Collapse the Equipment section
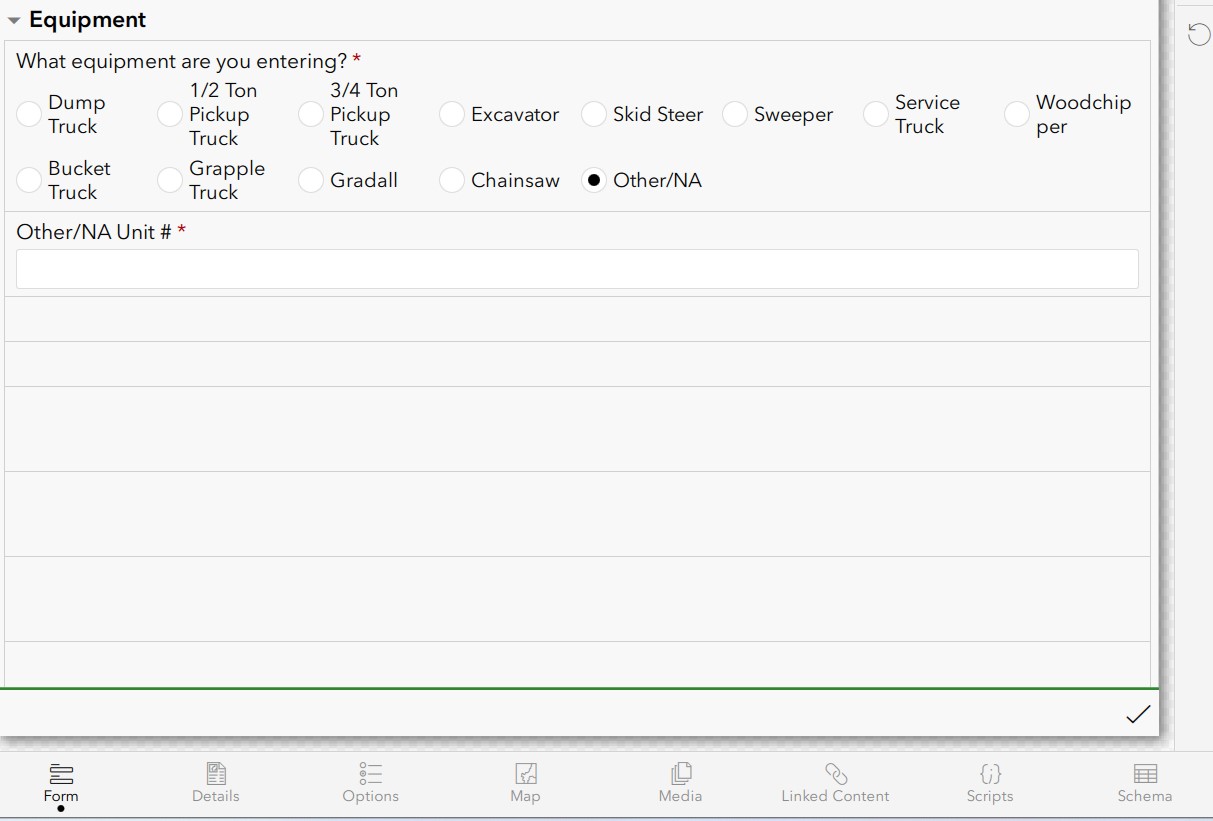 [x=14, y=21]
